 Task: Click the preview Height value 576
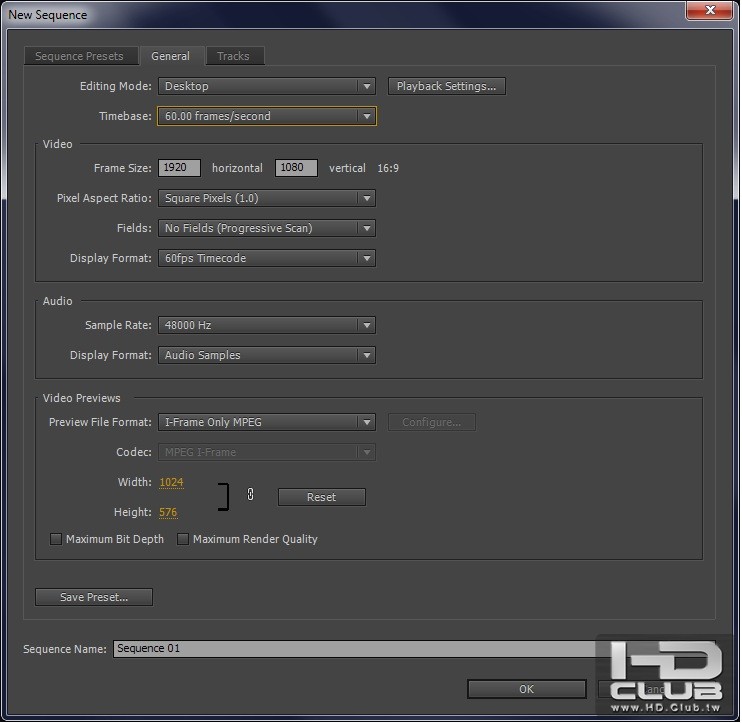click(x=168, y=512)
